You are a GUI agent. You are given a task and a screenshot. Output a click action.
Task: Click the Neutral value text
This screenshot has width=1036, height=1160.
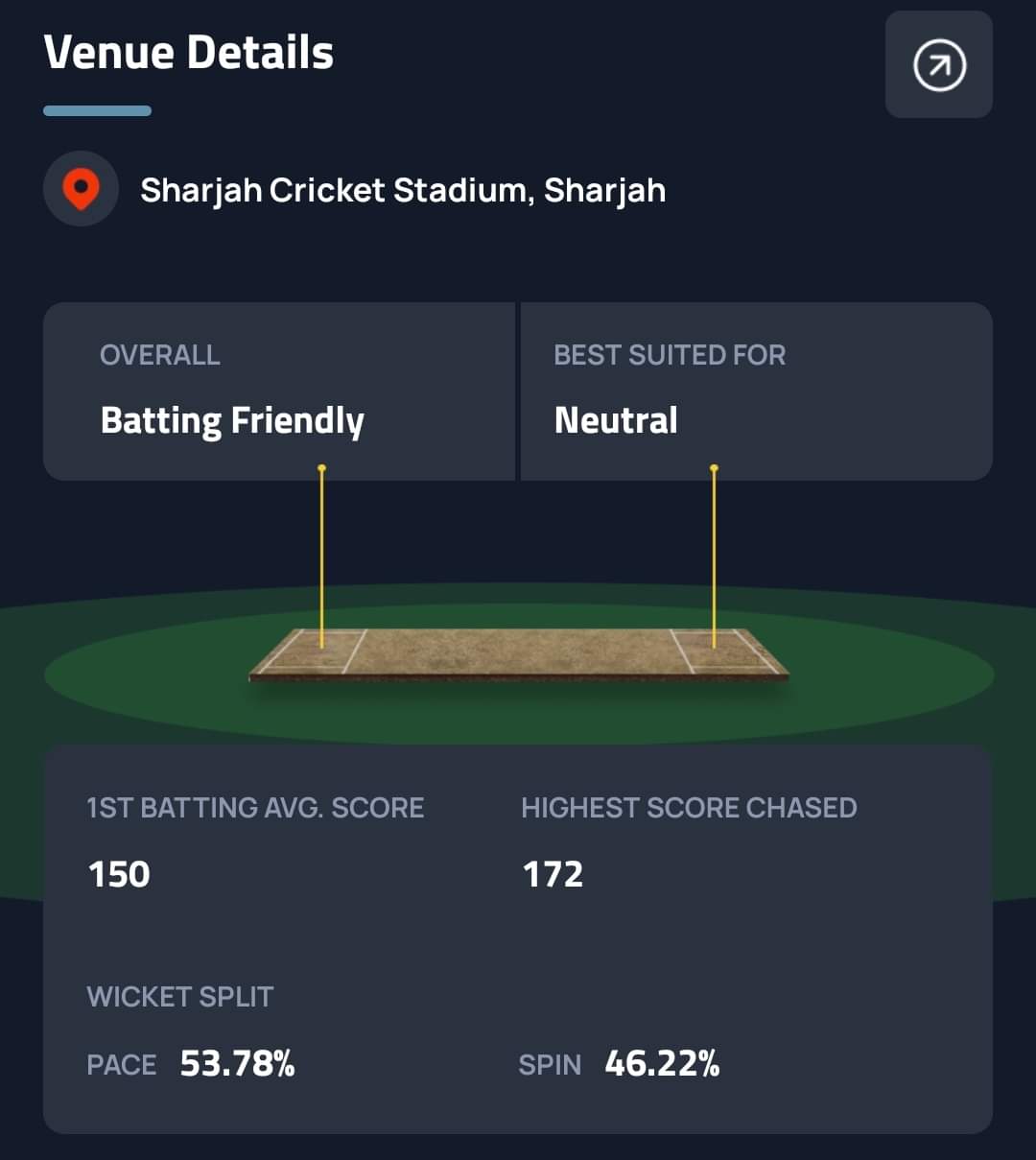[x=616, y=420]
